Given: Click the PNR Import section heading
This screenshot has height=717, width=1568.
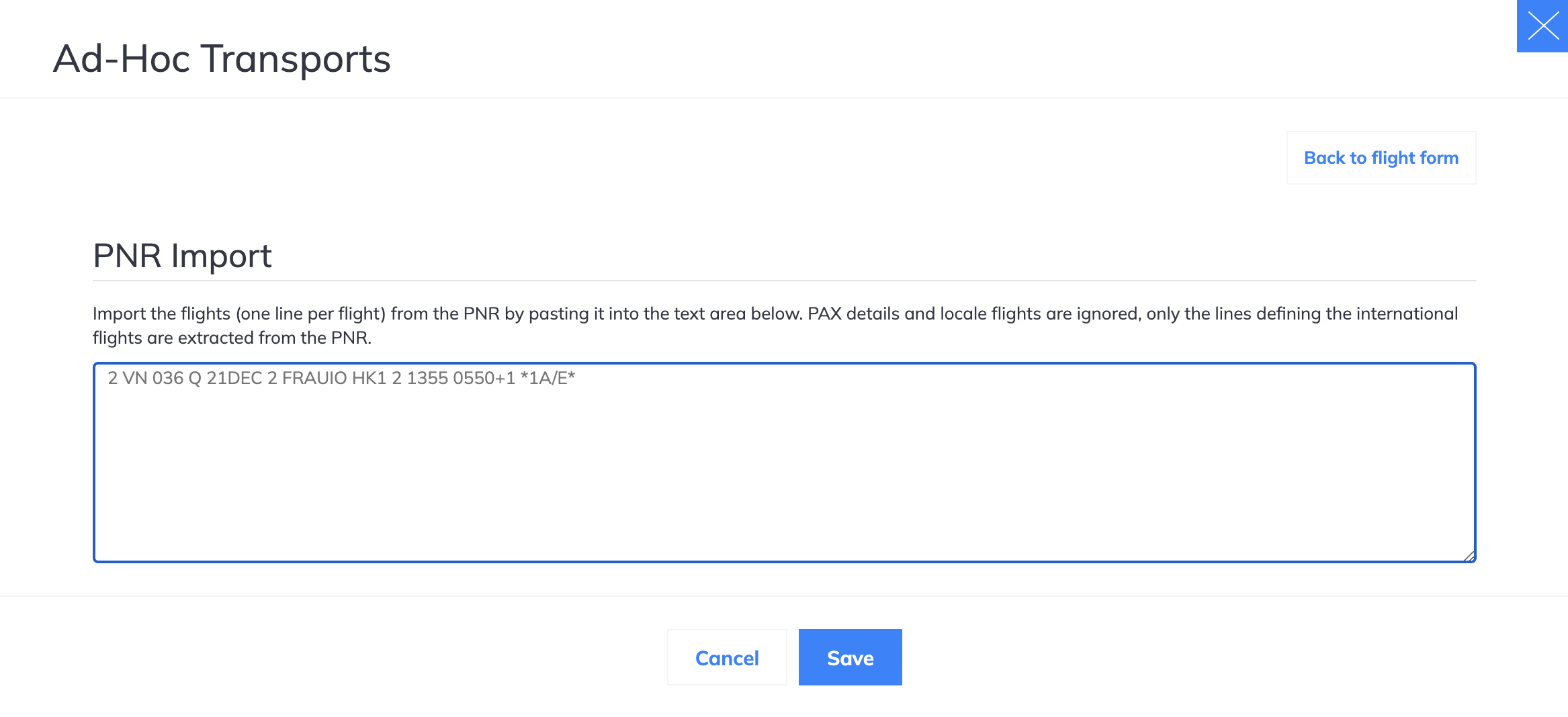Looking at the screenshot, I should click(182, 256).
